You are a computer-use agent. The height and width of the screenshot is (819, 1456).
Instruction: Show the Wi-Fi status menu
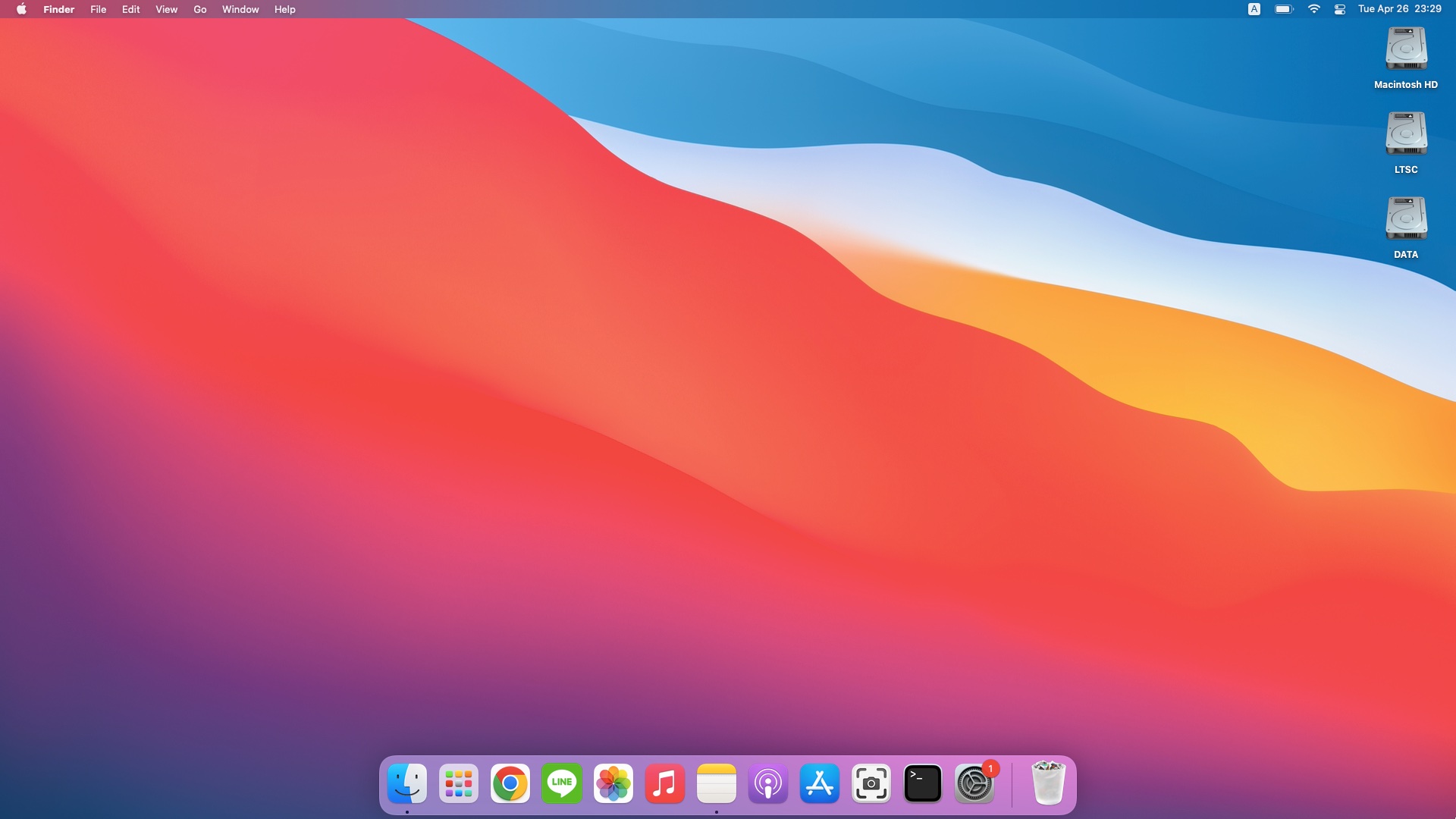coord(1313,9)
